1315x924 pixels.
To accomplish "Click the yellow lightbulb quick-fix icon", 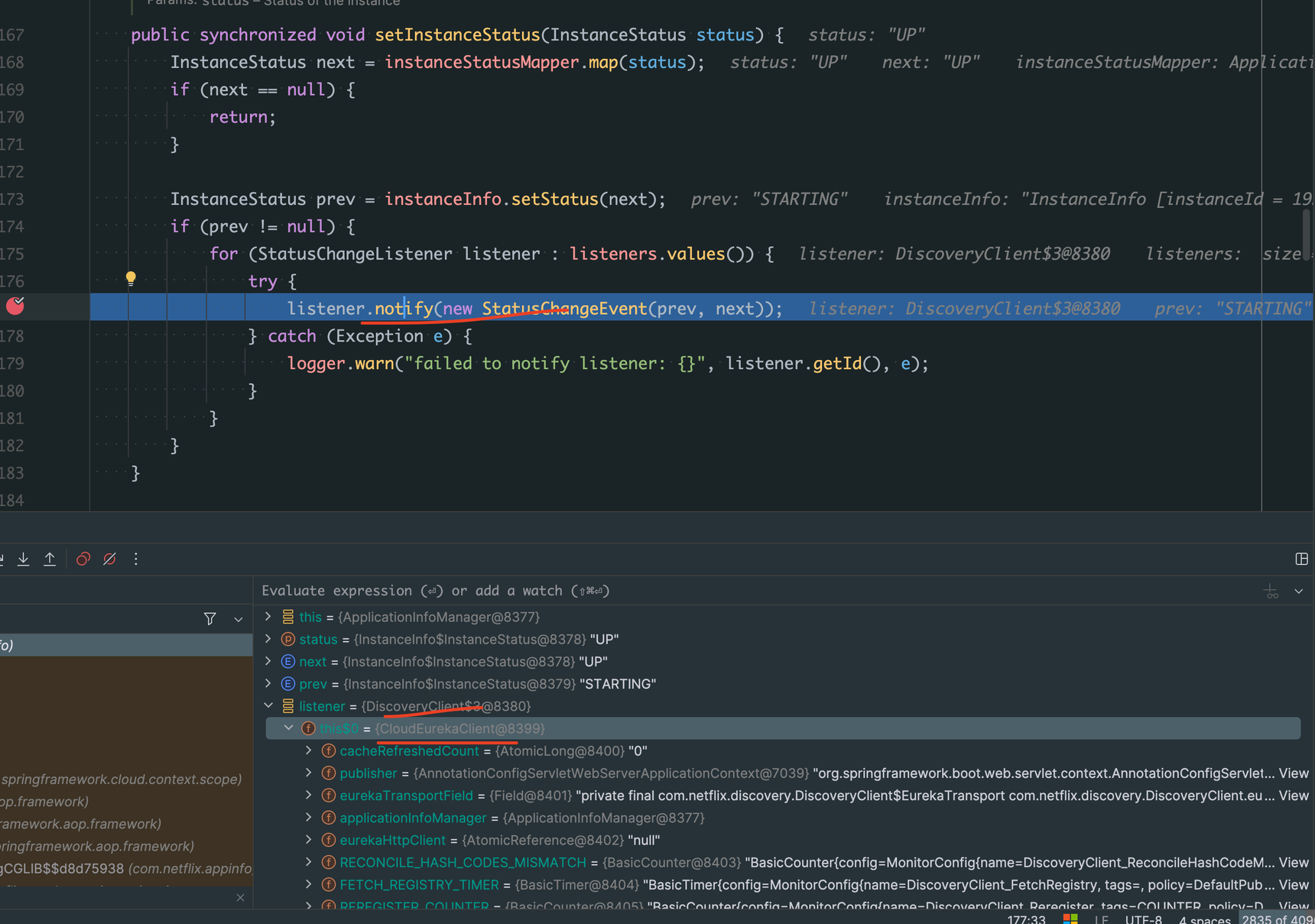I will [x=131, y=279].
